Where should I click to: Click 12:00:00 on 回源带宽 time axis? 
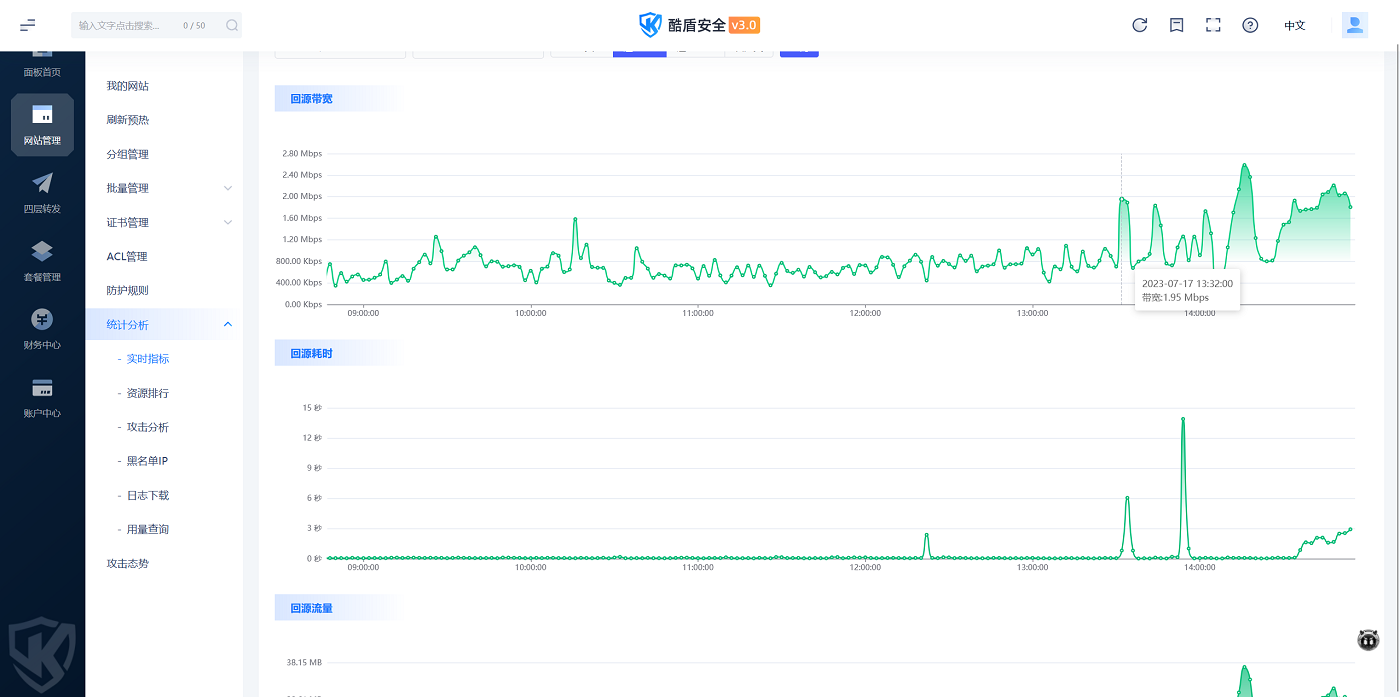[x=865, y=313]
